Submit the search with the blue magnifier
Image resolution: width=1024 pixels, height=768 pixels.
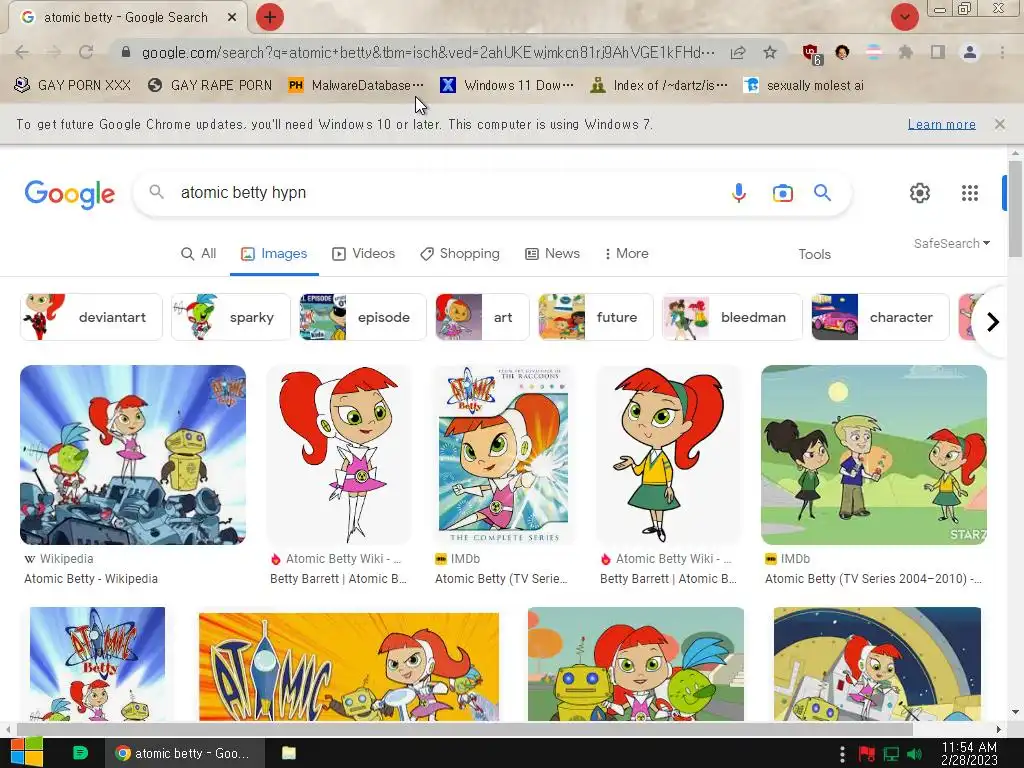point(822,193)
